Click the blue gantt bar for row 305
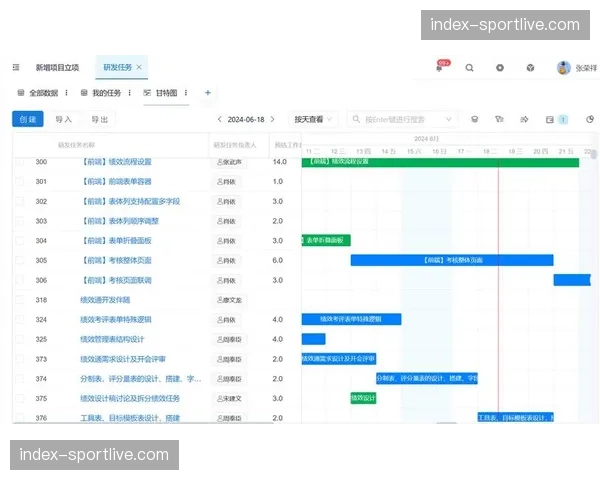The width and height of the screenshot is (600, 480). [452, 260]
